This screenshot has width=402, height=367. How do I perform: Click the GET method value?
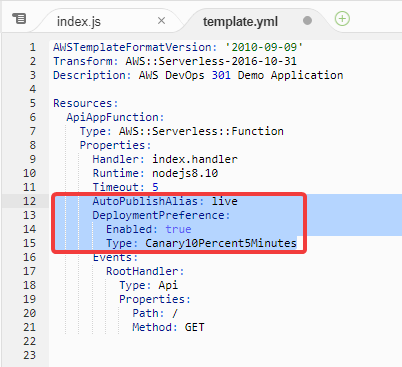click(195, 327)
